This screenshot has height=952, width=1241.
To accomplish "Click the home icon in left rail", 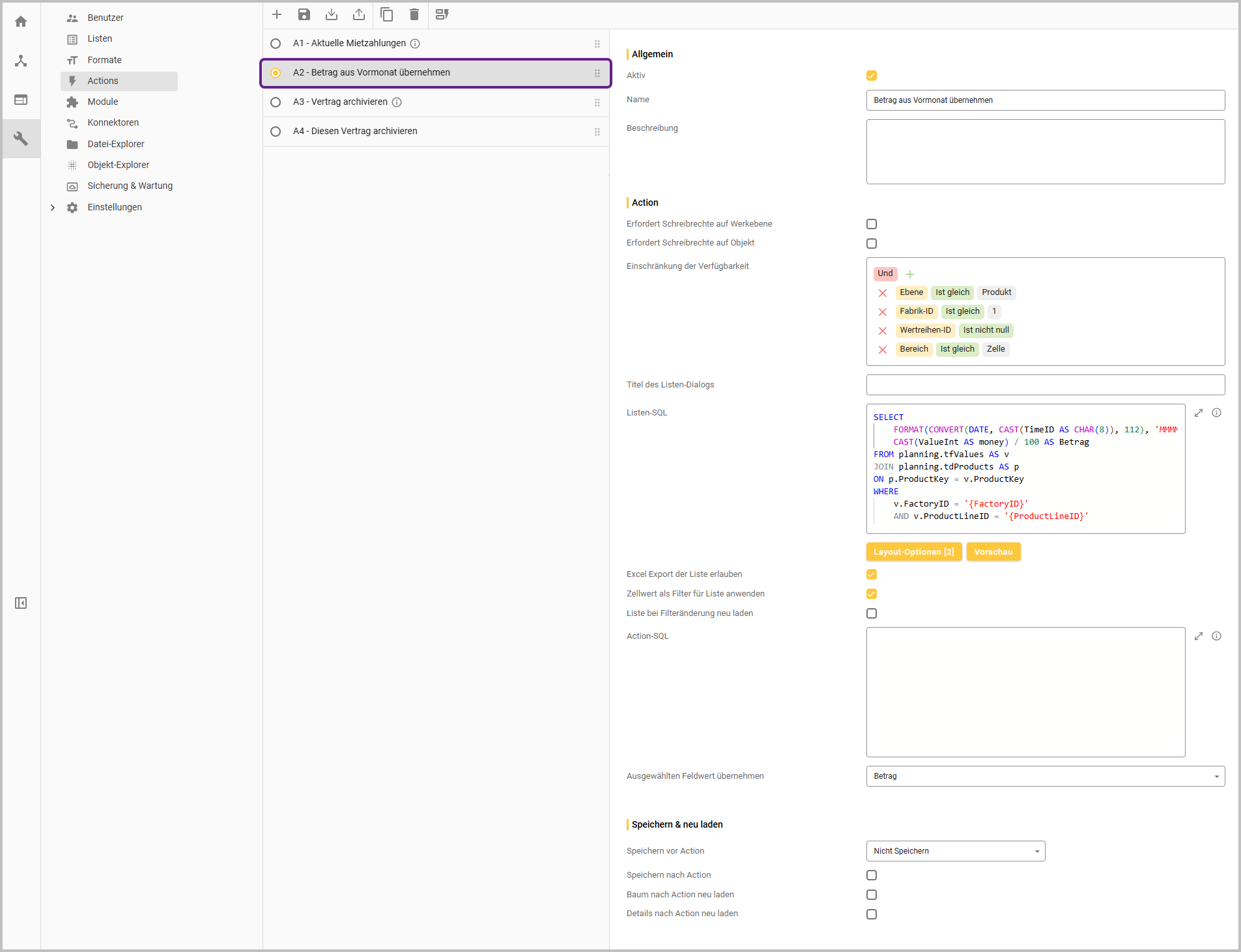I will [x=21, y=21].
